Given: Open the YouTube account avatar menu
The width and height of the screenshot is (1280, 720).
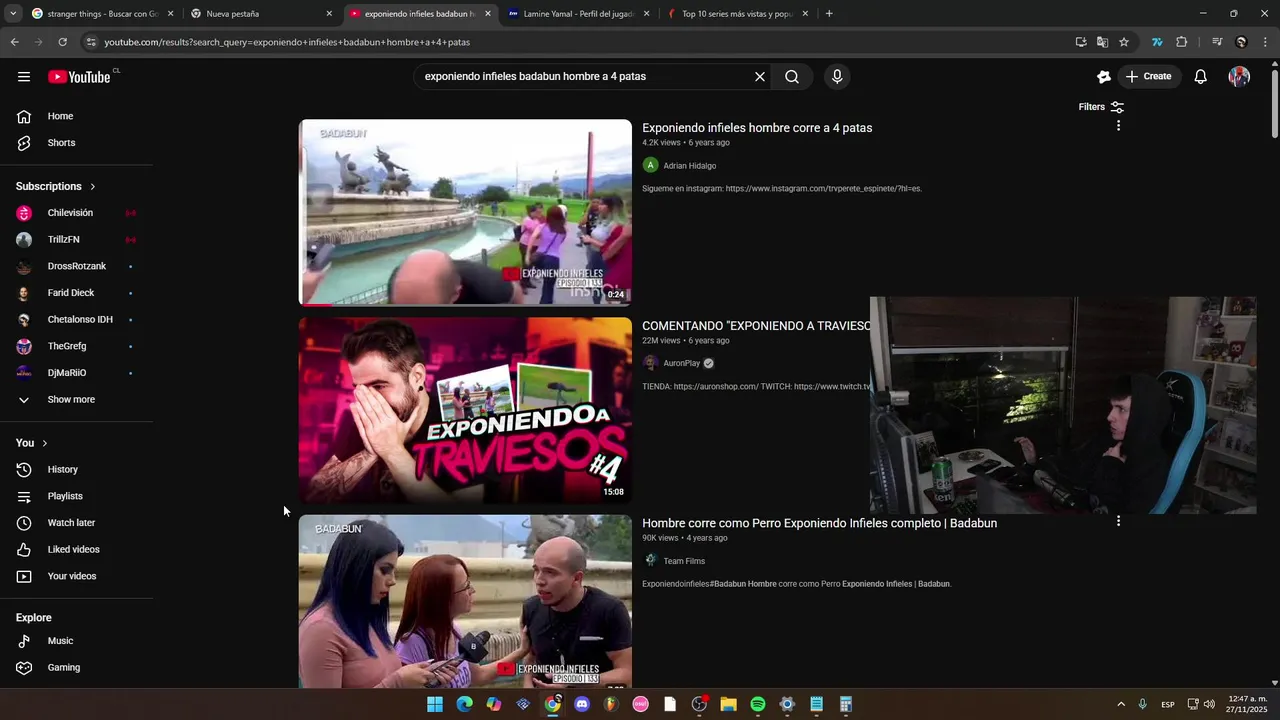Looking at the screenshot, I should tap(1239, 77).
